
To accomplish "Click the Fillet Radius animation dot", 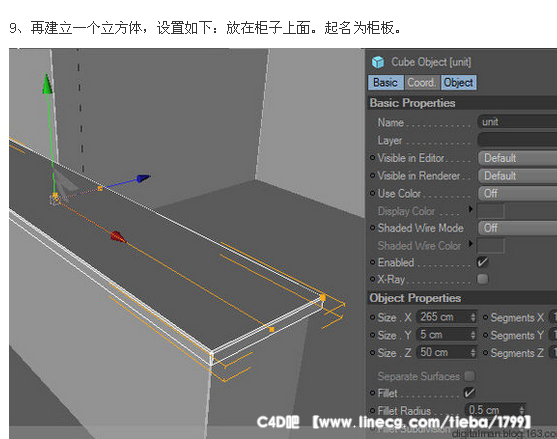I will (x=372, y=411).
